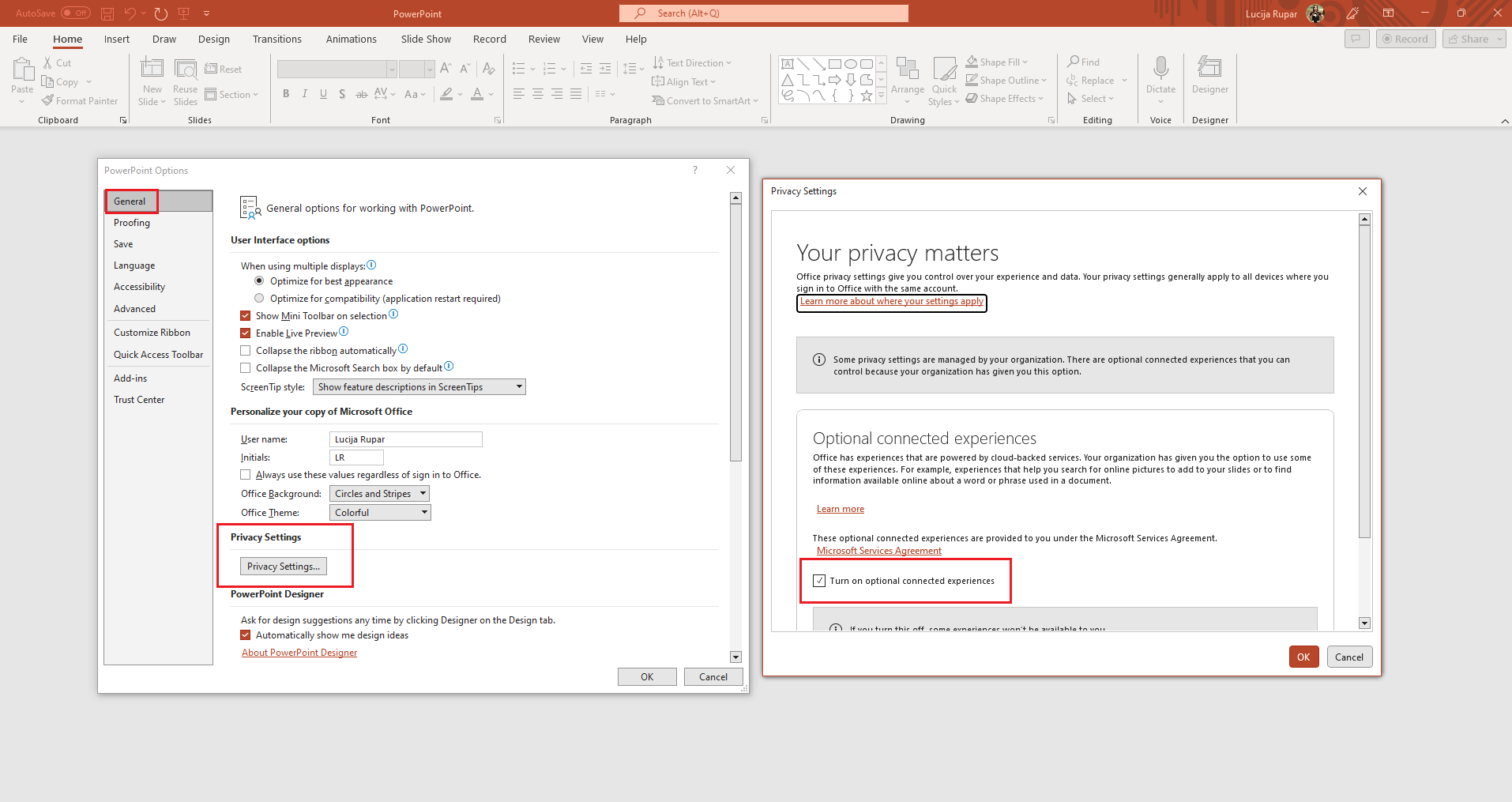Click the User name input field

pos(404,439)
